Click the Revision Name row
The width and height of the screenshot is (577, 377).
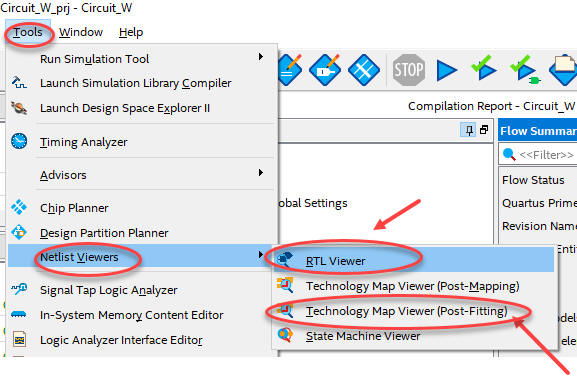(x=539, y=226)
